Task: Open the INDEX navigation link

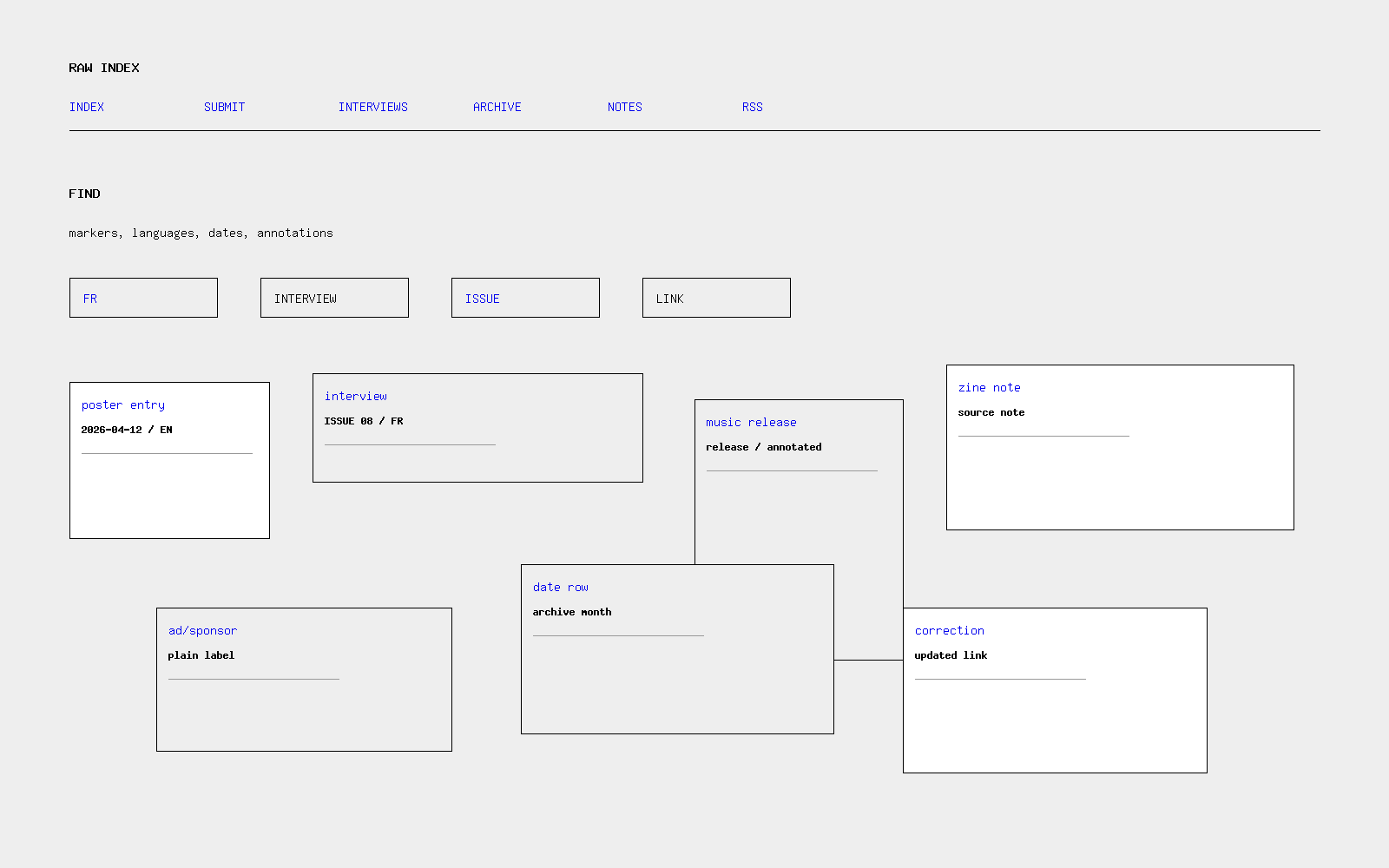Action: 87,107
